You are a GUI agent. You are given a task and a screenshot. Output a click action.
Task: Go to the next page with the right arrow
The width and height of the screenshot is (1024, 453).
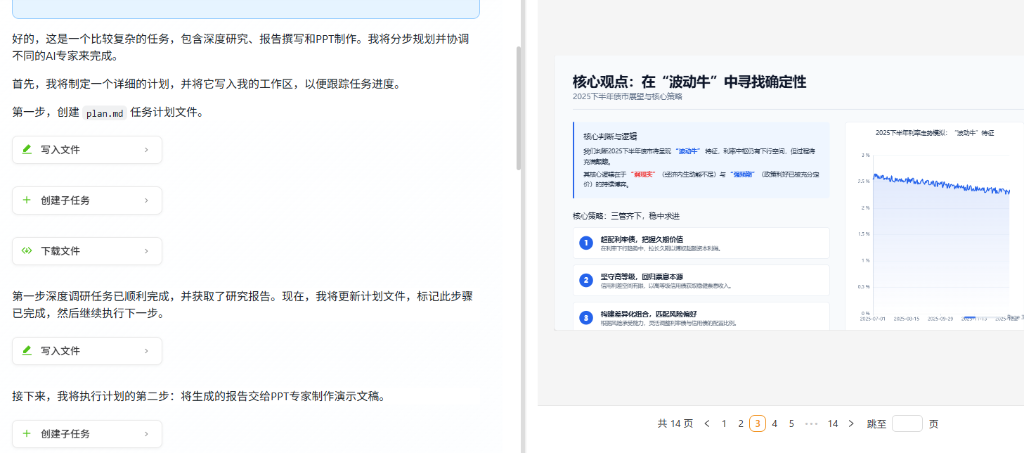851,424
